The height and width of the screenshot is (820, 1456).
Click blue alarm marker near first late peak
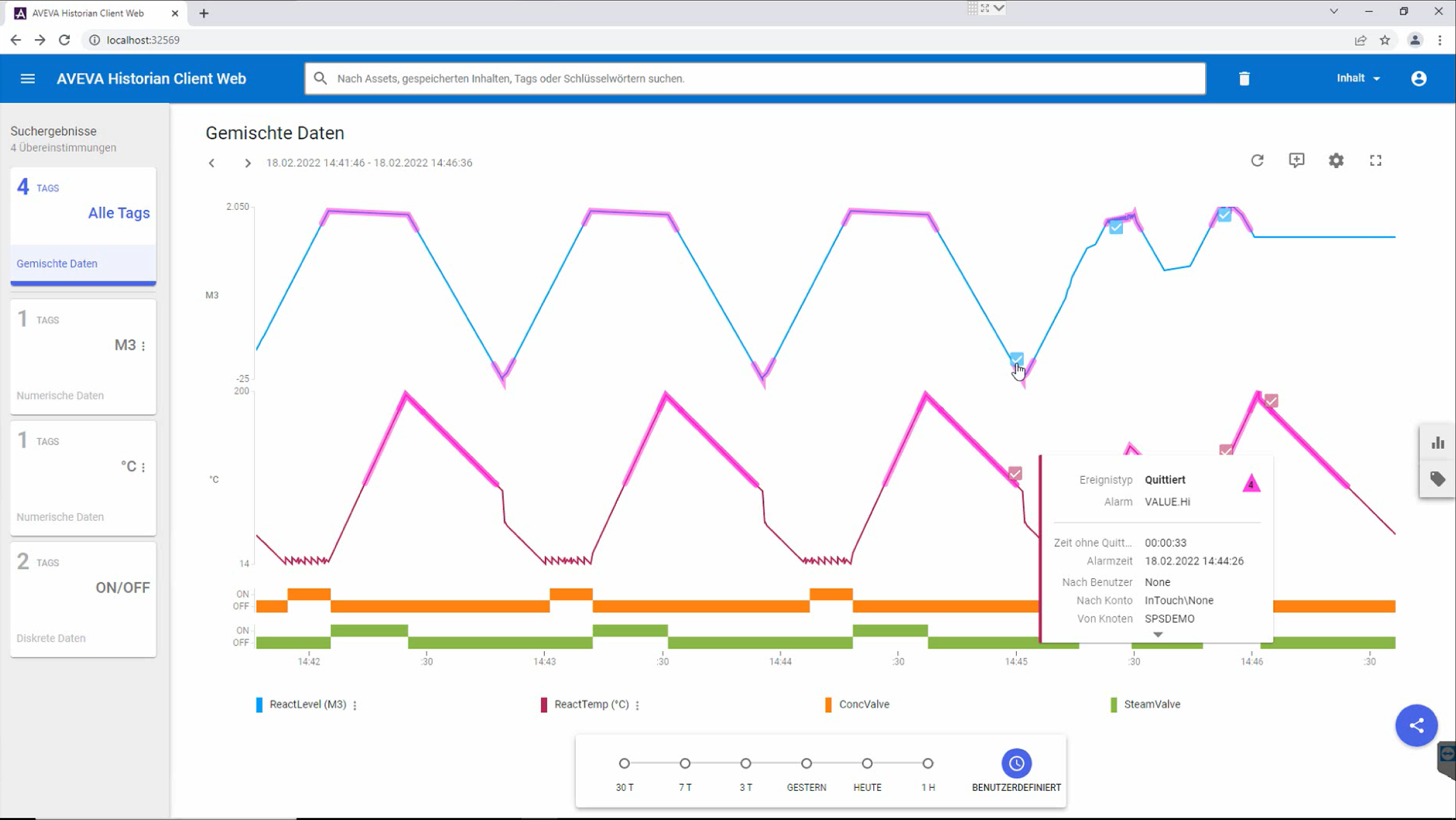tap(1116, 227)
